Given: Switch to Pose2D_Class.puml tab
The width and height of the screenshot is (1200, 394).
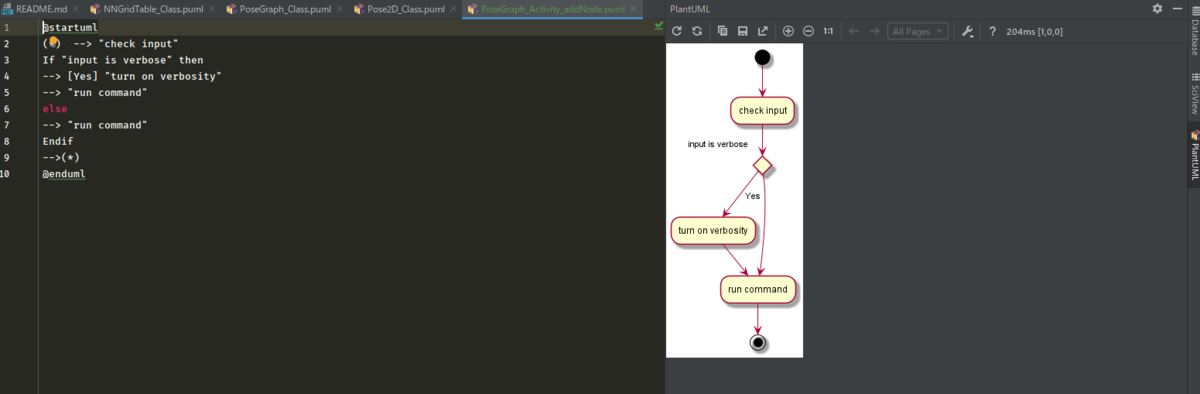Looking at the screenshot, I should click(x=406, y=8).
